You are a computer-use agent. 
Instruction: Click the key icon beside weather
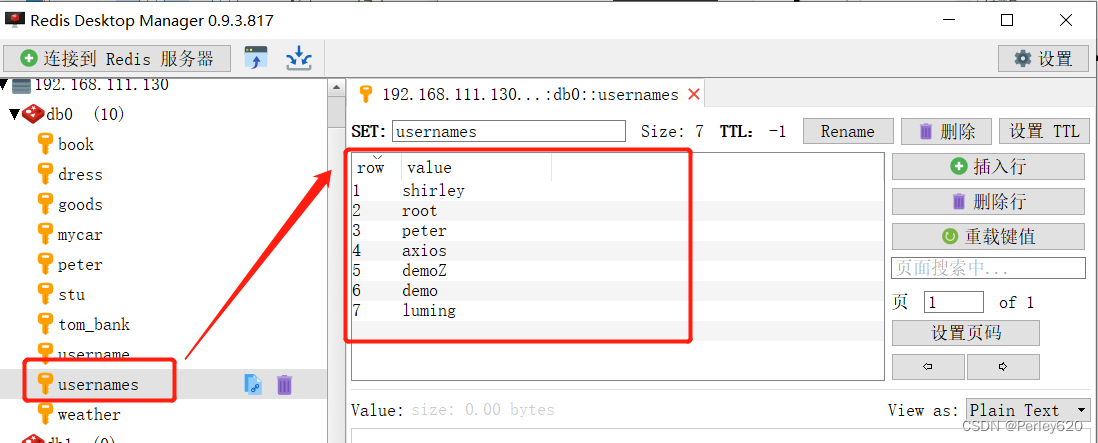(x=46, y=415)
